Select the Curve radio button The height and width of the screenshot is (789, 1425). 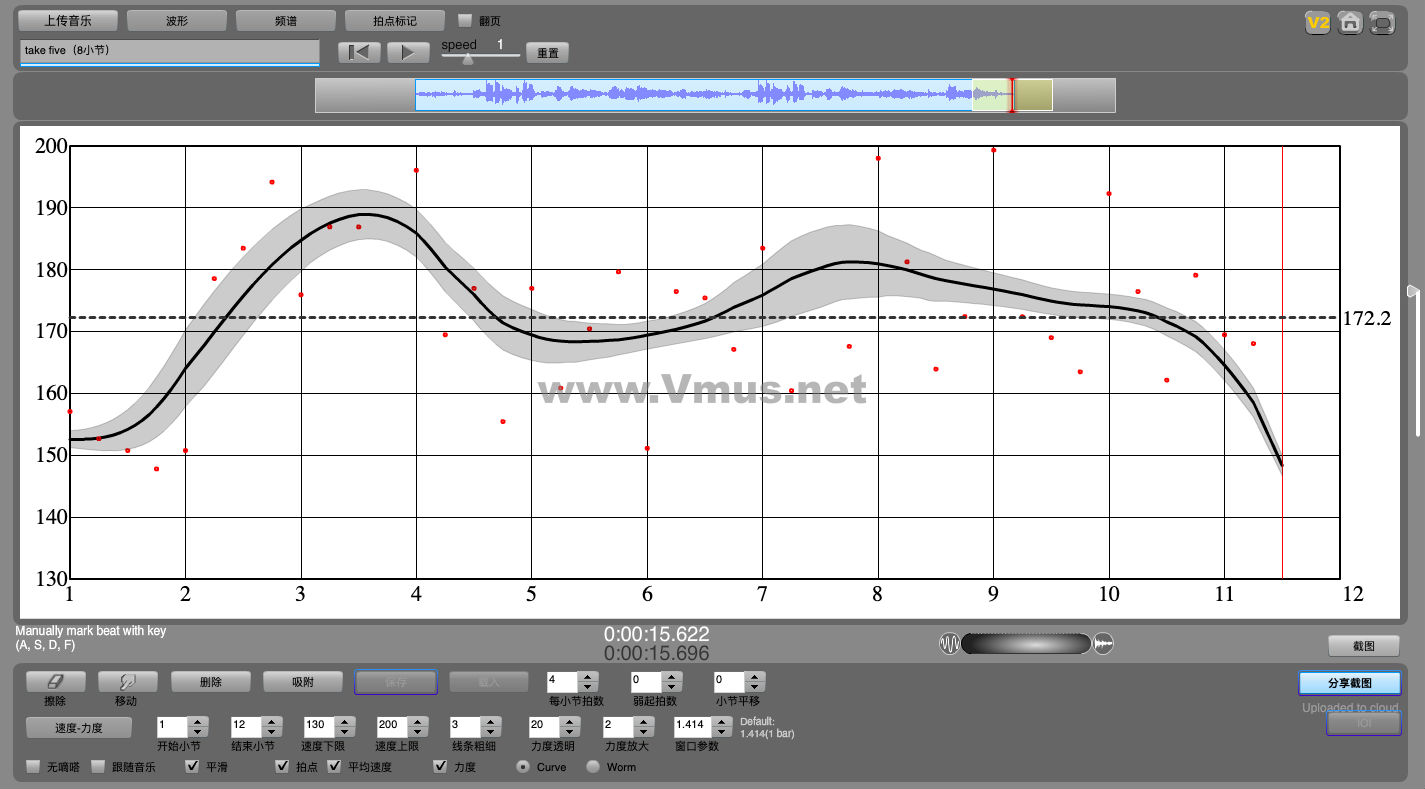pyautogui.click(x=523, y=767)
